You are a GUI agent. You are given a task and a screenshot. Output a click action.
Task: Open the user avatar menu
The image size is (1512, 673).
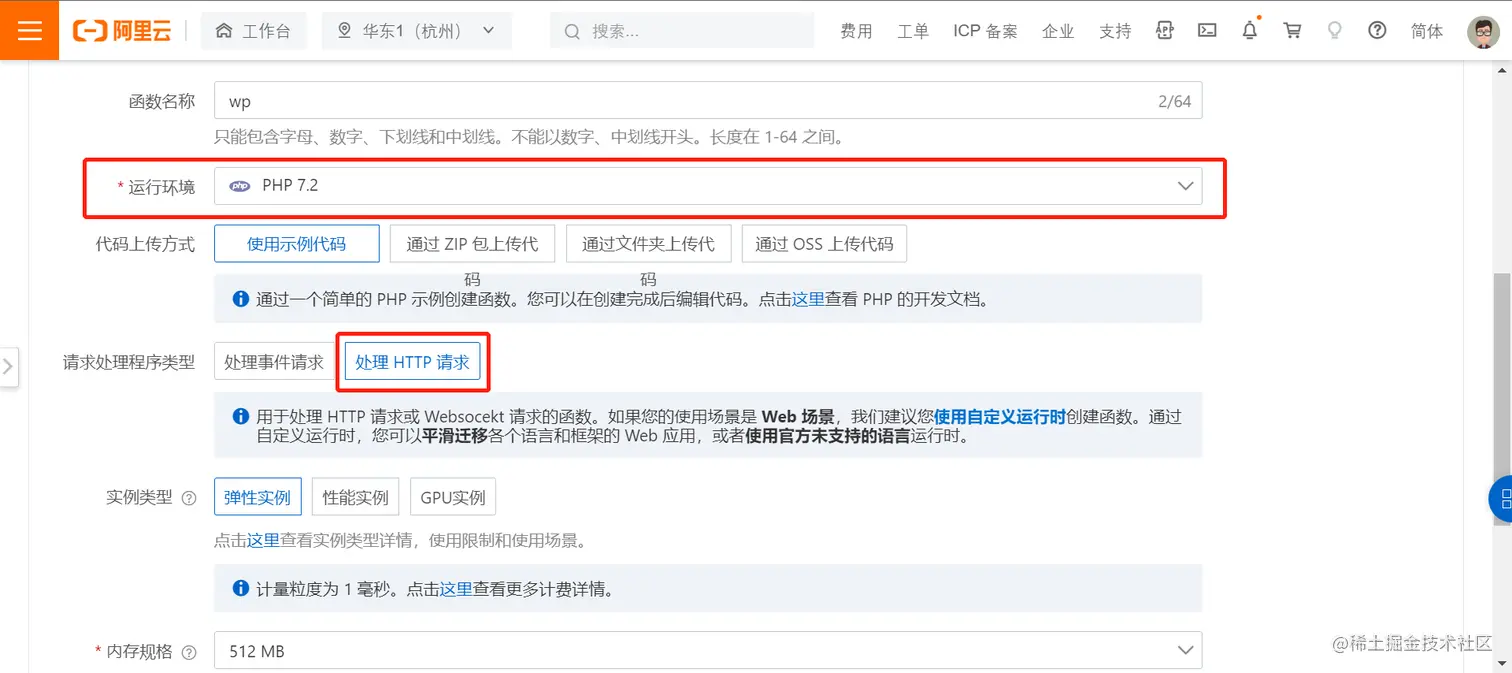(x=1483, y=31)
